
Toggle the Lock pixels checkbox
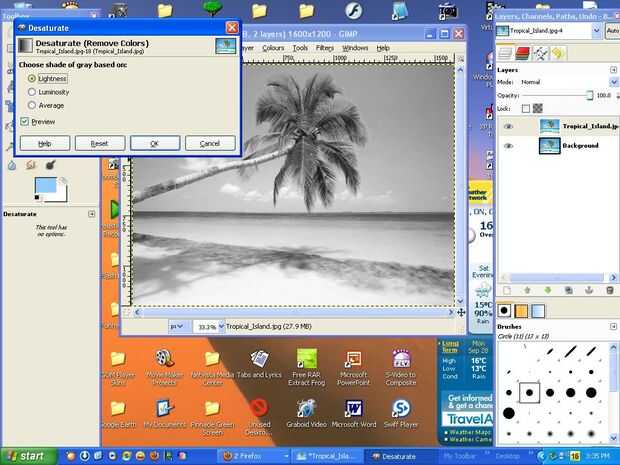click(x=525, y=108)
